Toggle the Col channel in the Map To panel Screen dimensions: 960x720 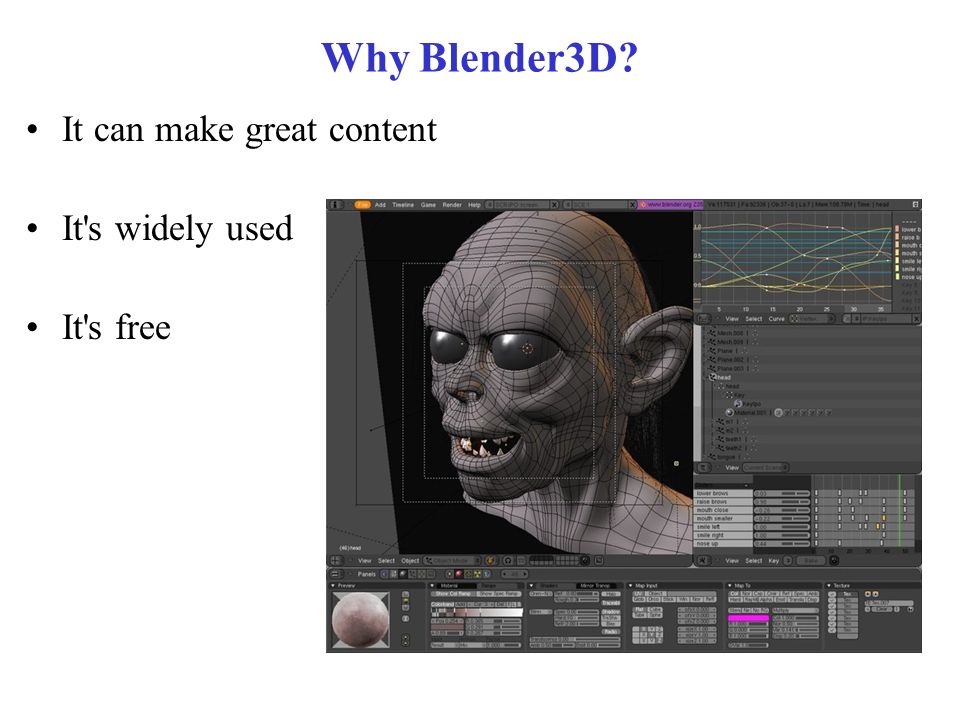coord(734,594)
